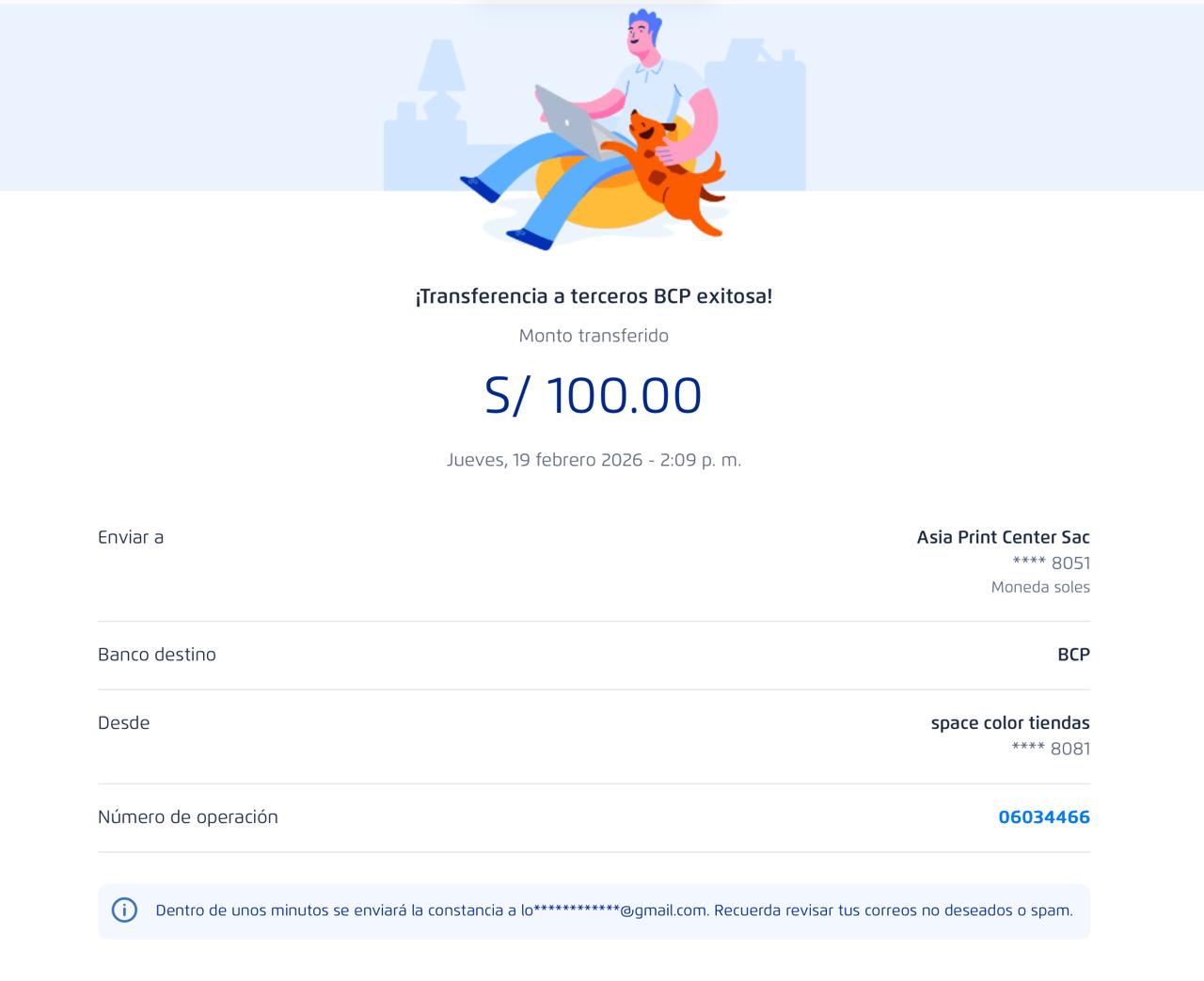
Task: Select the transferred amount S/ 100.00
Action: [x=593, y=395]
